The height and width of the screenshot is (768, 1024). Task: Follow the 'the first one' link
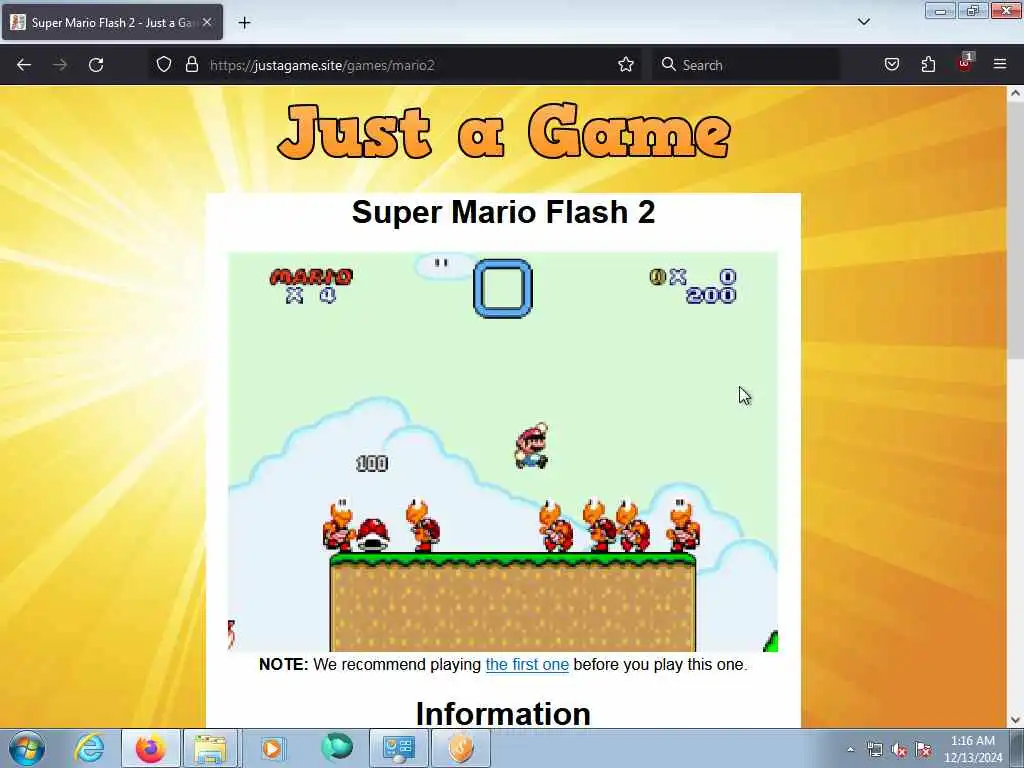click(527, 664)
